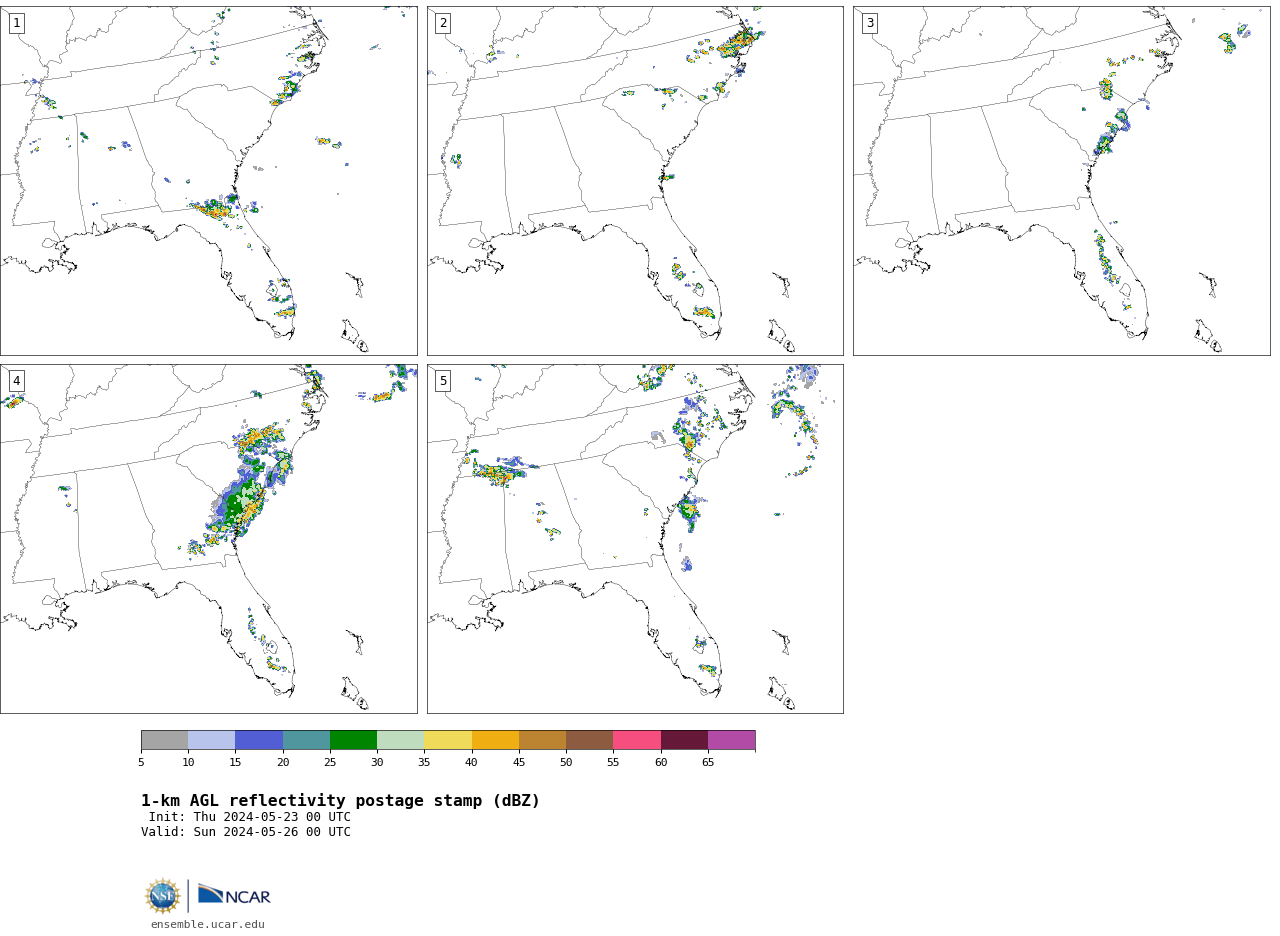
Task: Click the NSF logo icon
Action: 163,896
